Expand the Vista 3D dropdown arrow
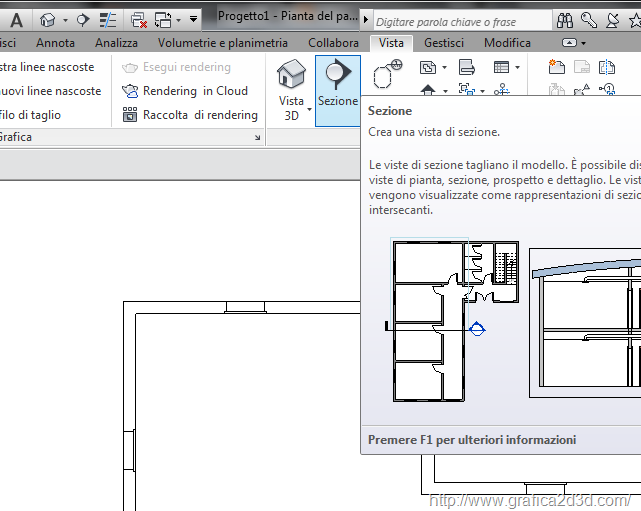Viewport: 641px width, 511px height. [309, 109]
